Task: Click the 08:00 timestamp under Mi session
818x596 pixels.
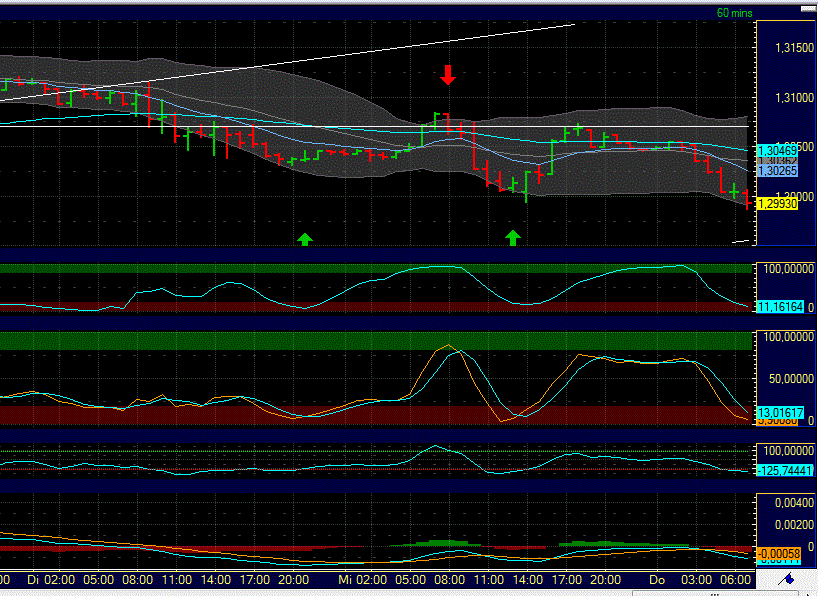Action: [449, 578]
